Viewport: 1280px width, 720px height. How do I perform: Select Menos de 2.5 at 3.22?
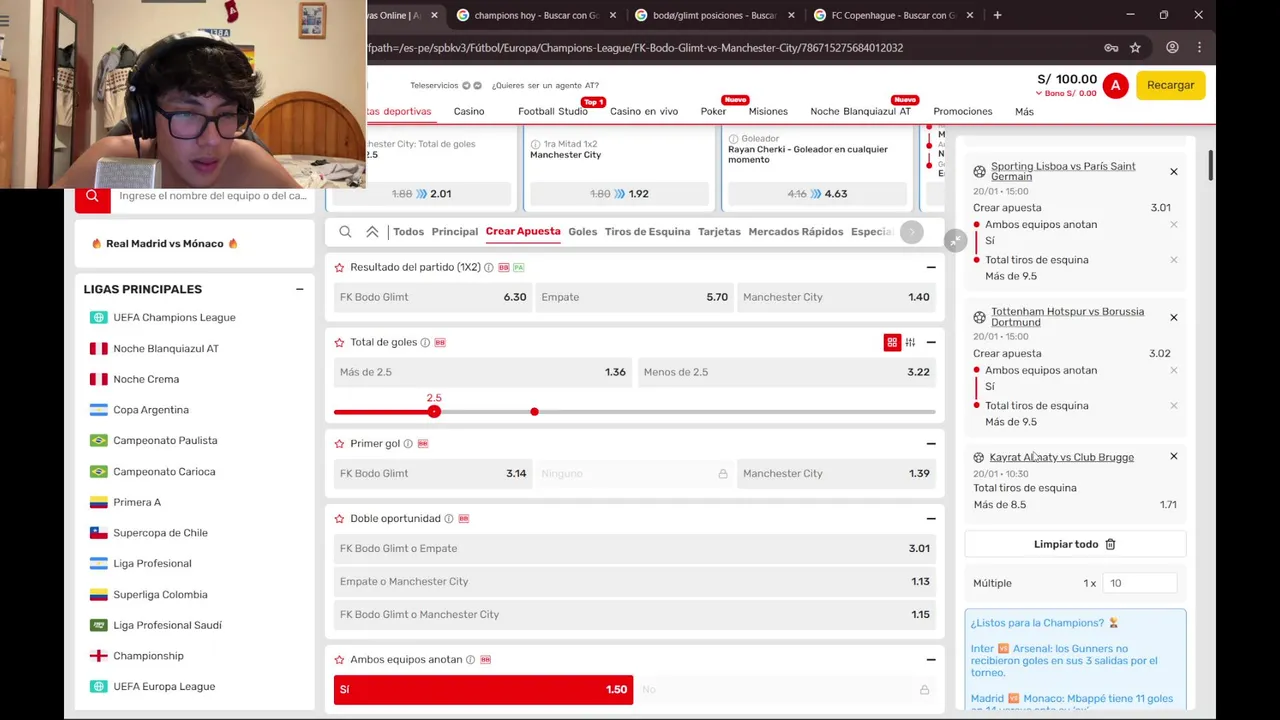(x=786, y=372)
